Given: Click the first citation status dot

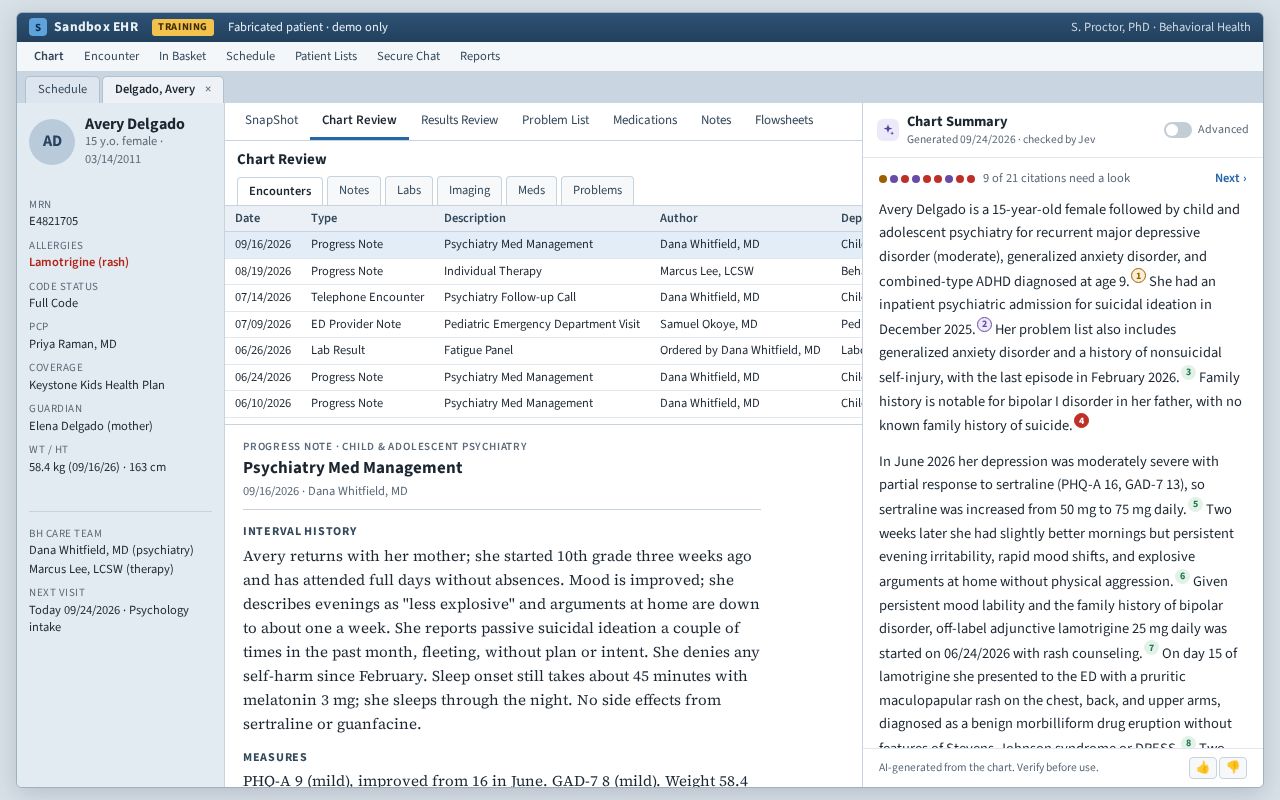Looking at the screenshot, I should click(x=883, y=179).
